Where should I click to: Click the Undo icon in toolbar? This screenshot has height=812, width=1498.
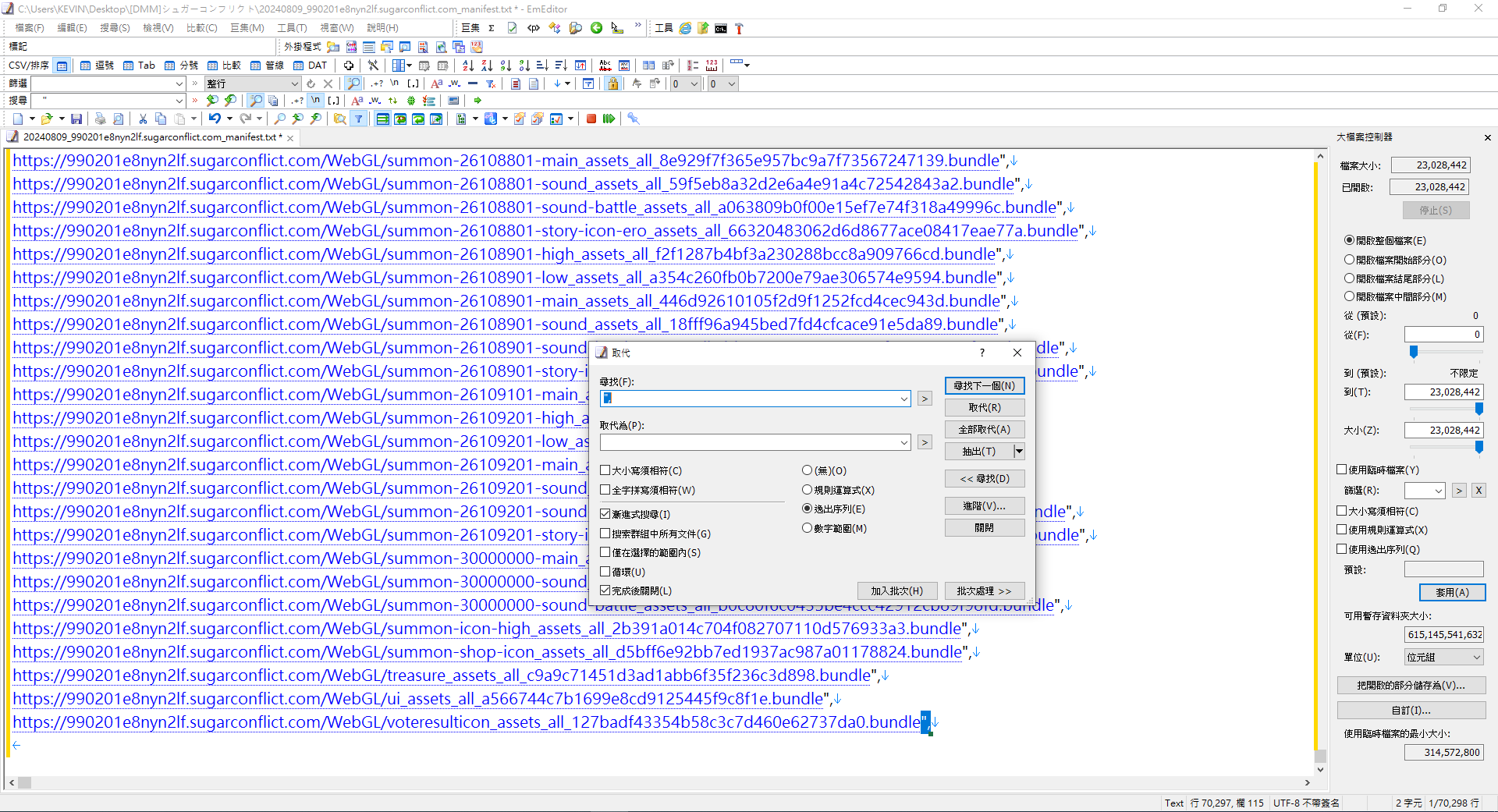215,119
